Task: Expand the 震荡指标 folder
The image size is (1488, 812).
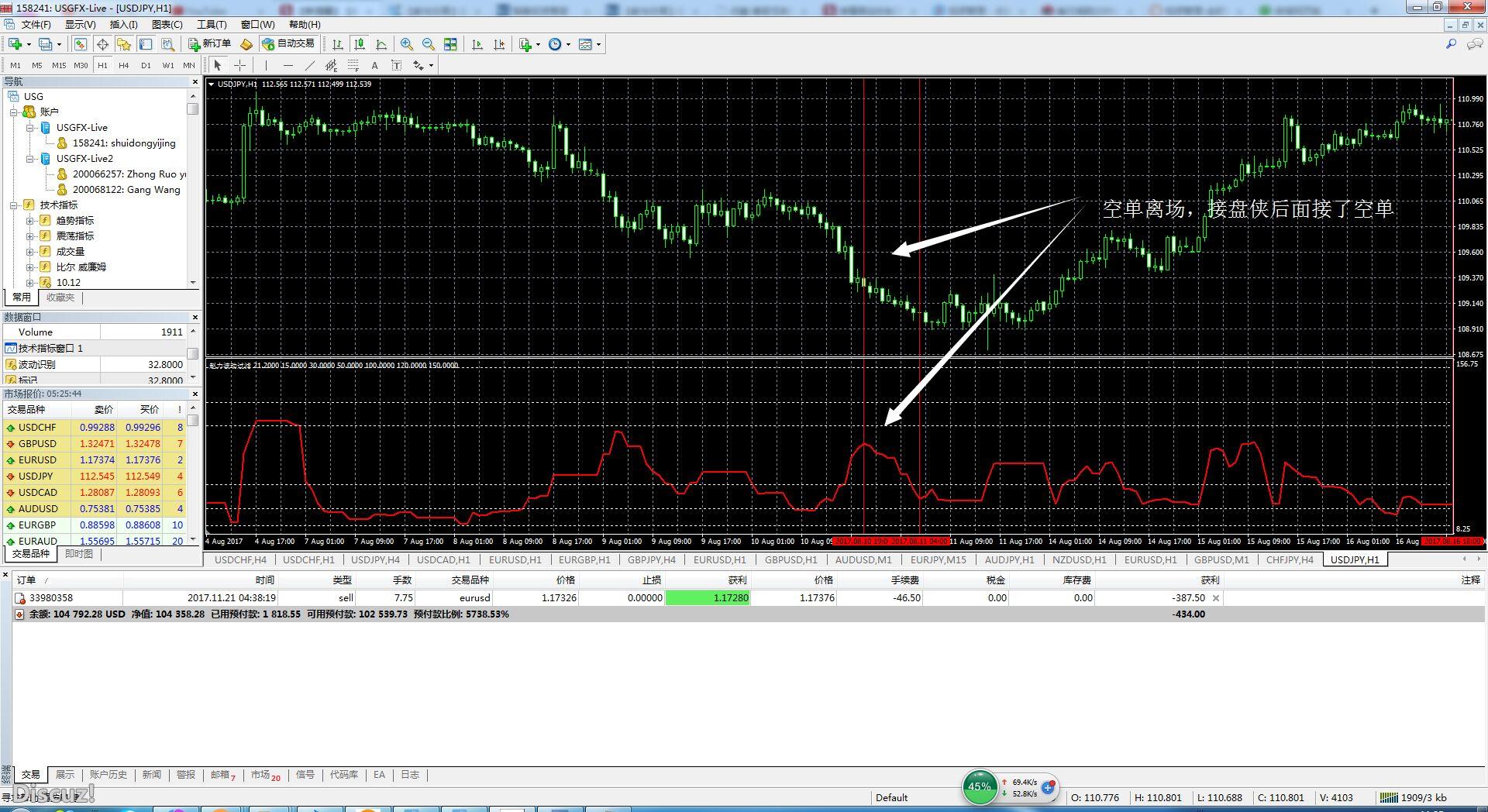Action: pos(30,236)
